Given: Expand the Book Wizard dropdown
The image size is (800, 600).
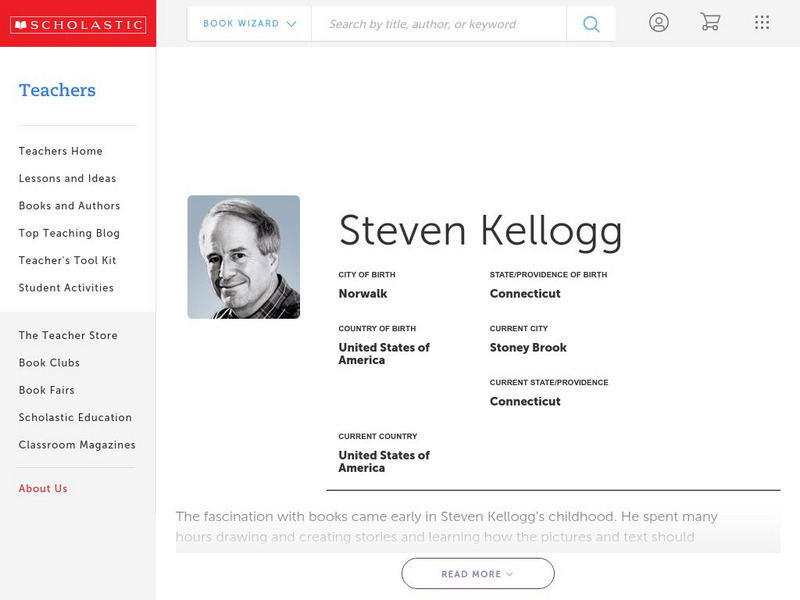Looking at the screenshot, I should (x=250, y=24).
